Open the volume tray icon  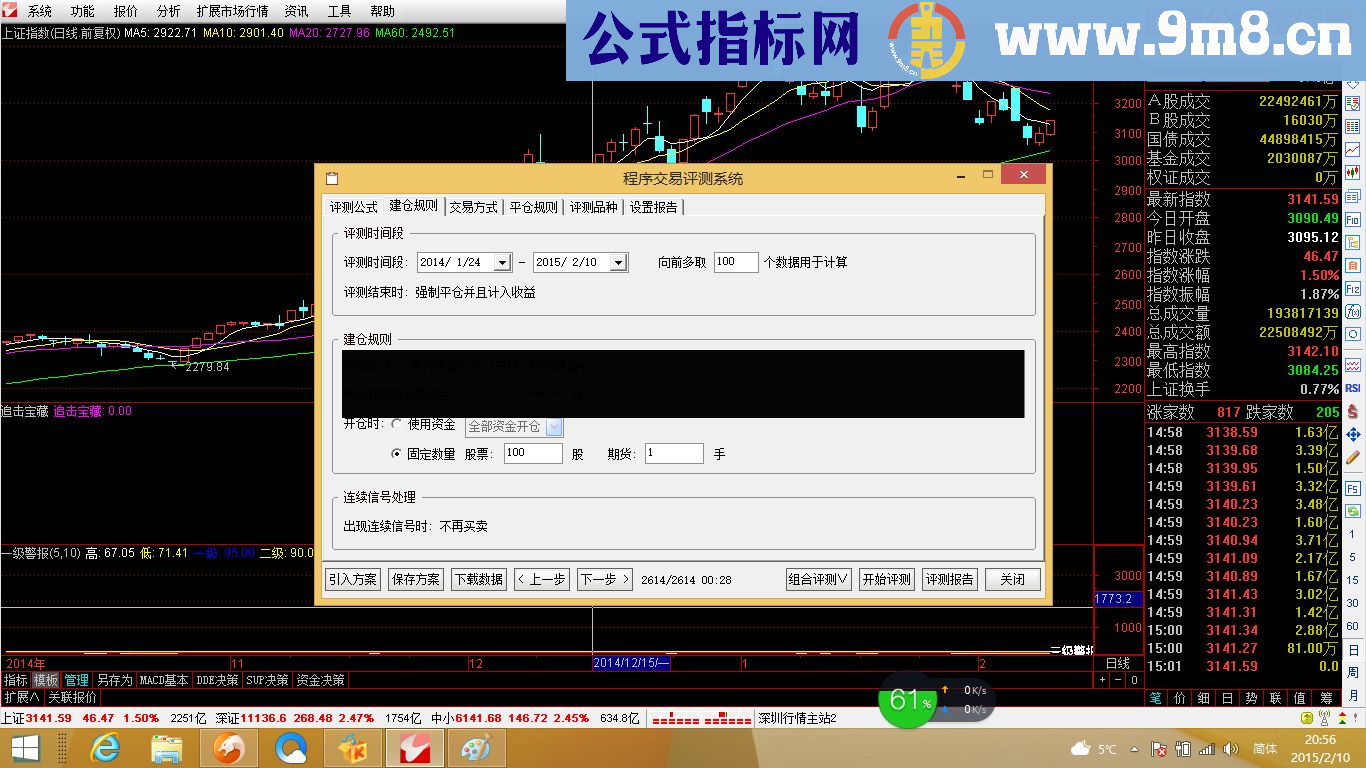pyautogui.click(x=1230, y=749)
